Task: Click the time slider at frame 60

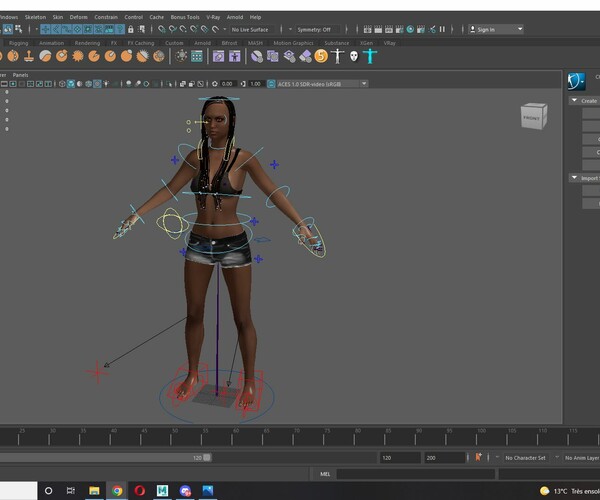Action: point(232,437)
